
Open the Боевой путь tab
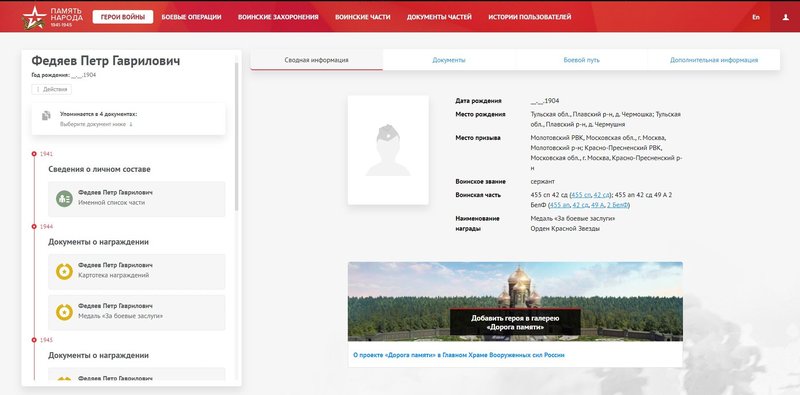pyautogui.click(x=581, y=60)
